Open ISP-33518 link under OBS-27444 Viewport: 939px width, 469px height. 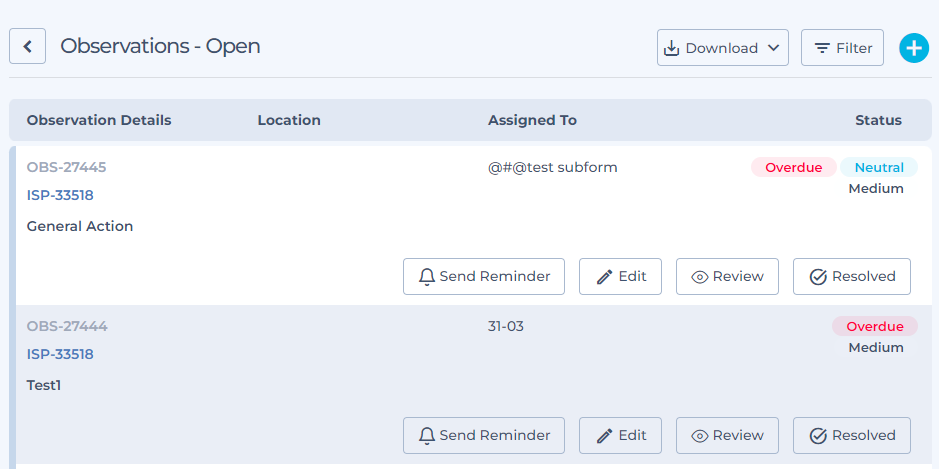point(60,354)
